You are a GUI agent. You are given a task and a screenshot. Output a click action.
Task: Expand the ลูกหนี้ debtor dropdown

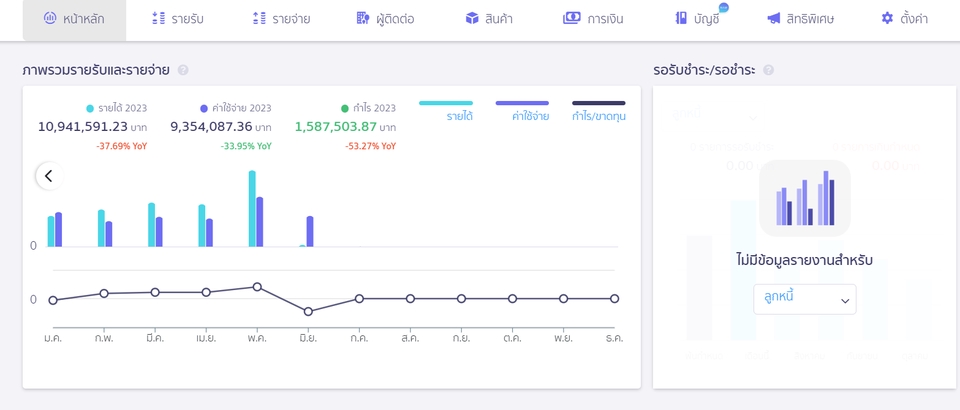click(804, 299)
